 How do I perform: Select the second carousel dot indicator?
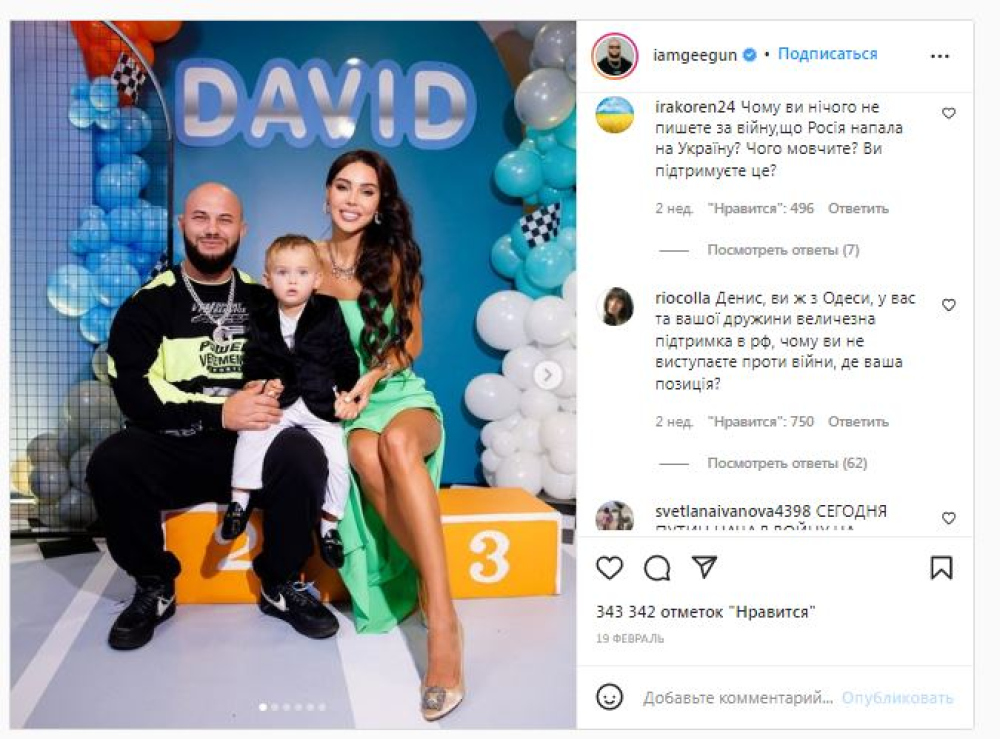[275, 707]
